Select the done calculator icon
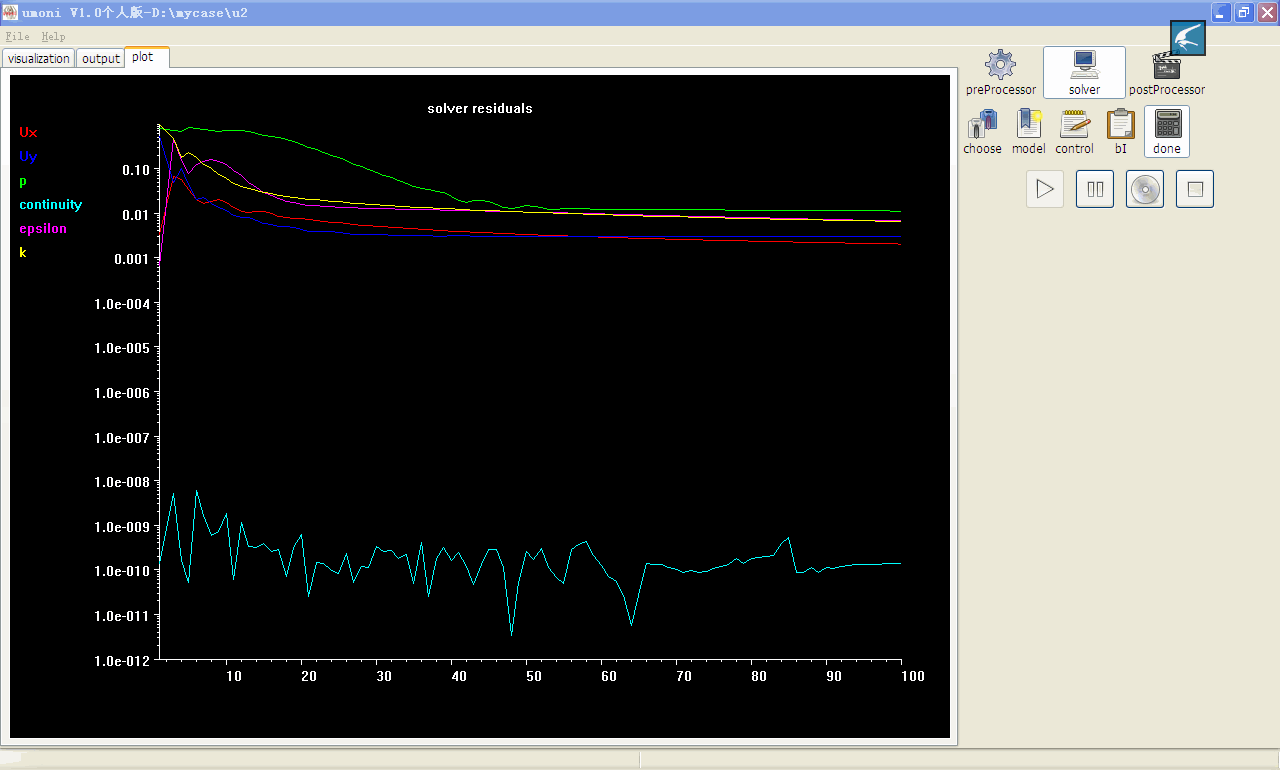This screenshot has height=770, width=1280. (x=1167, y=125)
